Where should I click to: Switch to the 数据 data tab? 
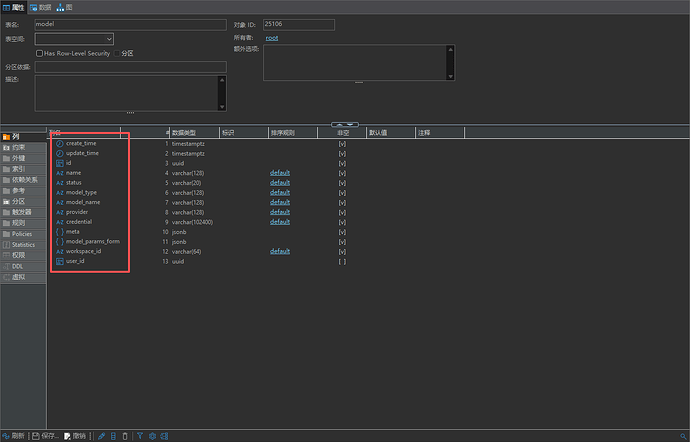click(x=41, y=7)
